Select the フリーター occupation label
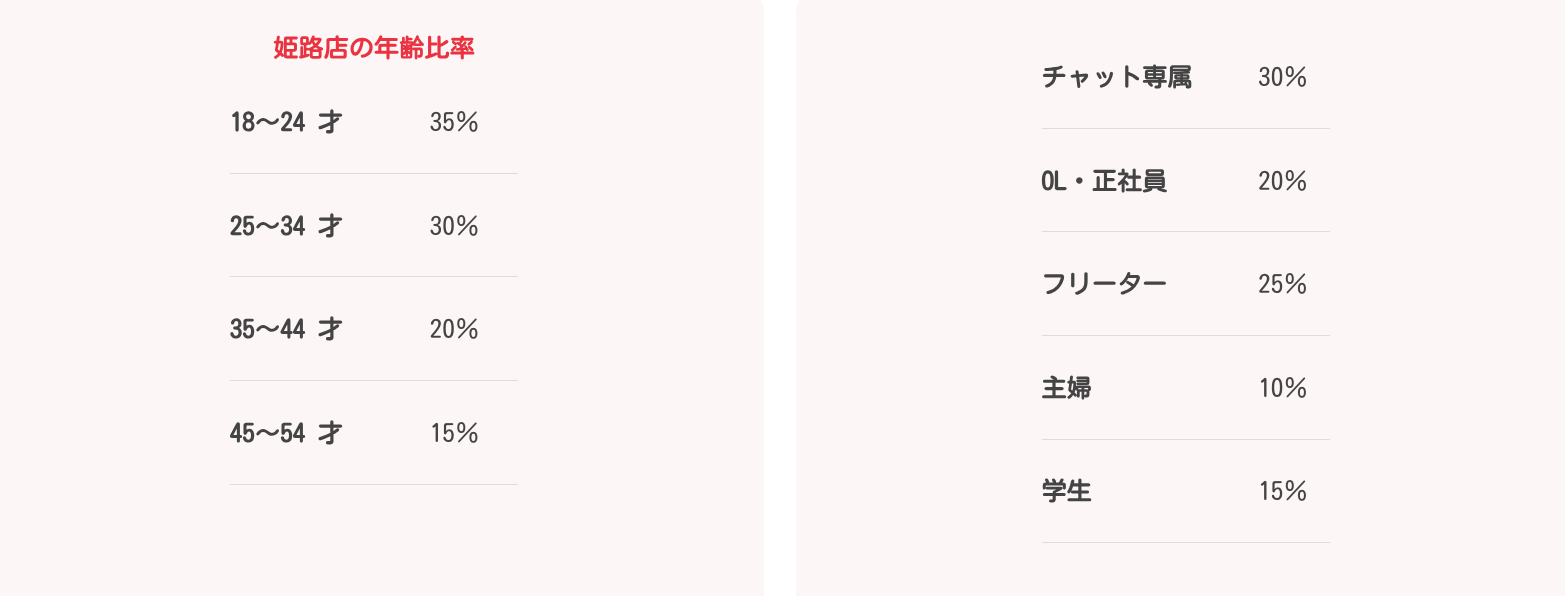 pos(1104,285)
